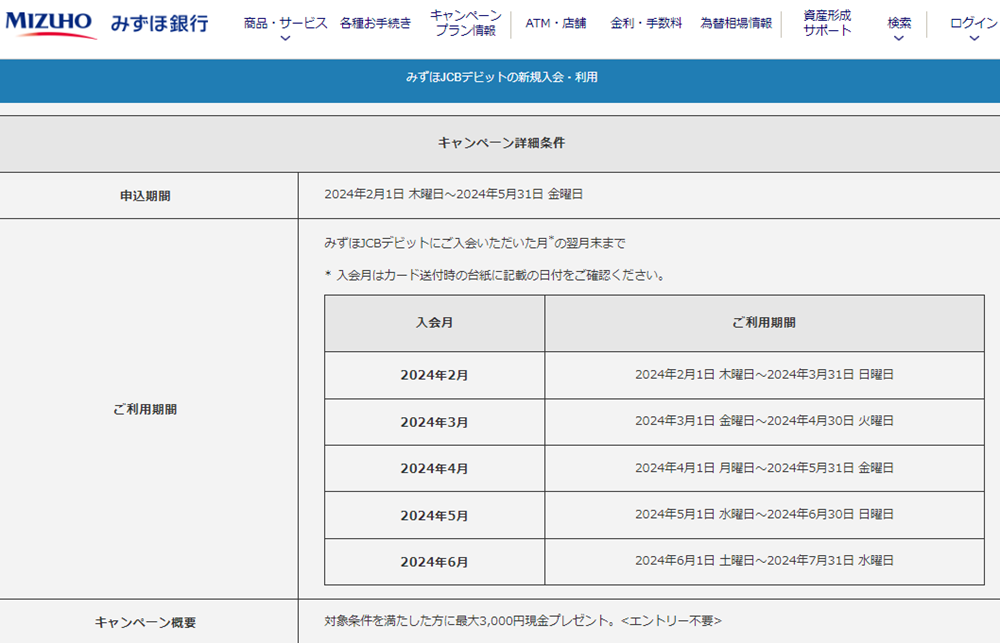Image resolution: width=1000 pixels, height=643 pixels.
Task: Click period ending 2024年6月30日 日曜日
Action: [764, 514]
